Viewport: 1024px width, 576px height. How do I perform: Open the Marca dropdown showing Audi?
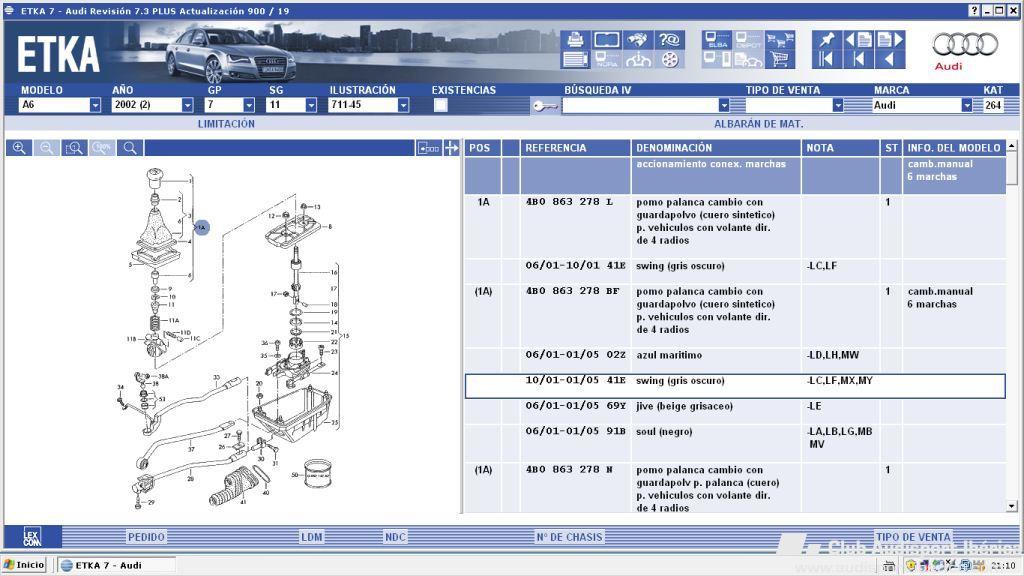(x=967, y=105)
